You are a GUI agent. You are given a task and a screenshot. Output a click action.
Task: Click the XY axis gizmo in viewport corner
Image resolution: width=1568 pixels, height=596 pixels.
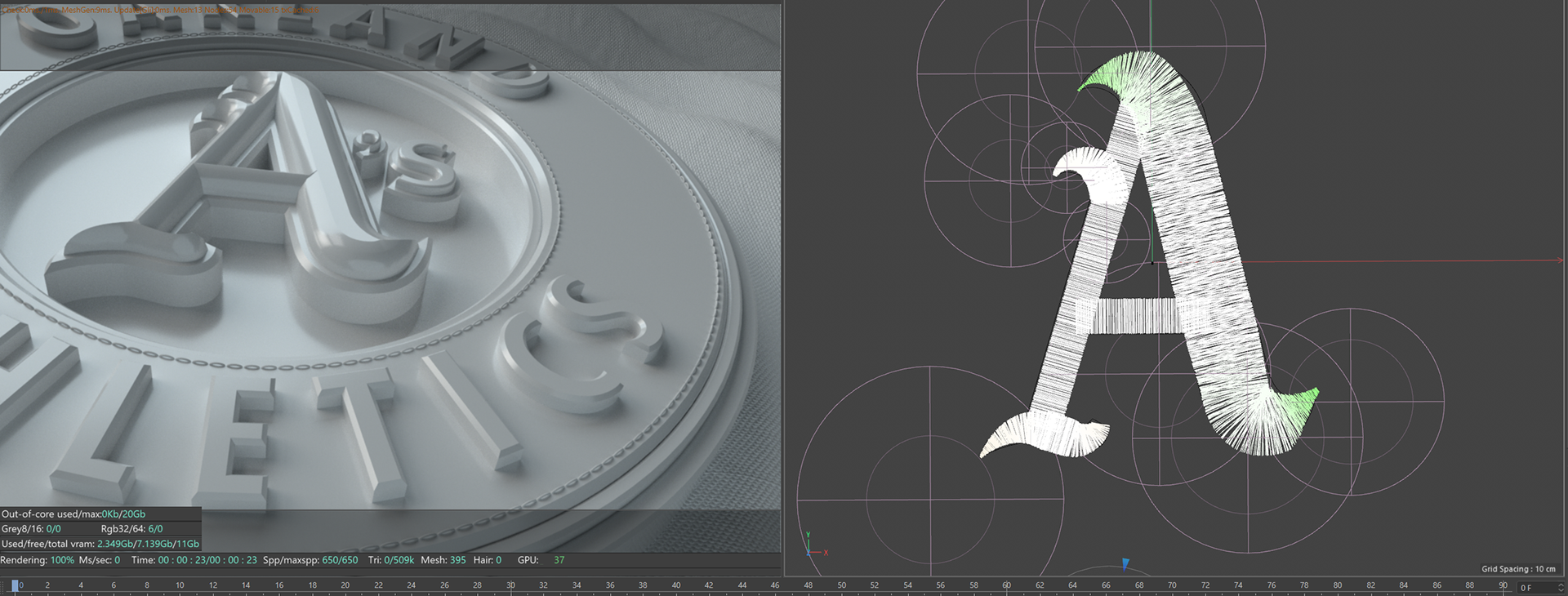pyautogui.click(x=816, y=545)
